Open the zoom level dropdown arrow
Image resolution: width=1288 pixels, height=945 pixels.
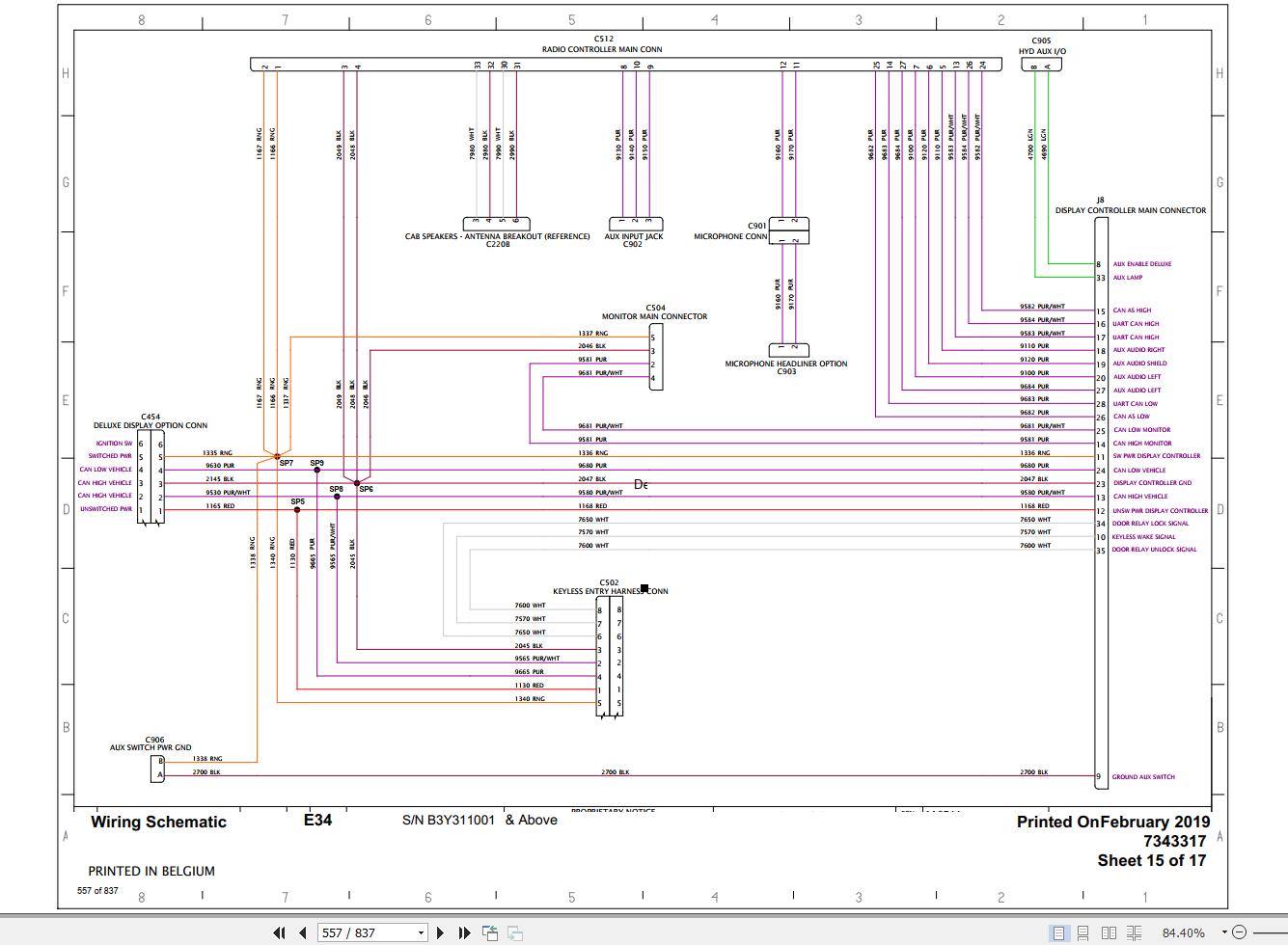pyautogui.click(x=1224, y=932)
